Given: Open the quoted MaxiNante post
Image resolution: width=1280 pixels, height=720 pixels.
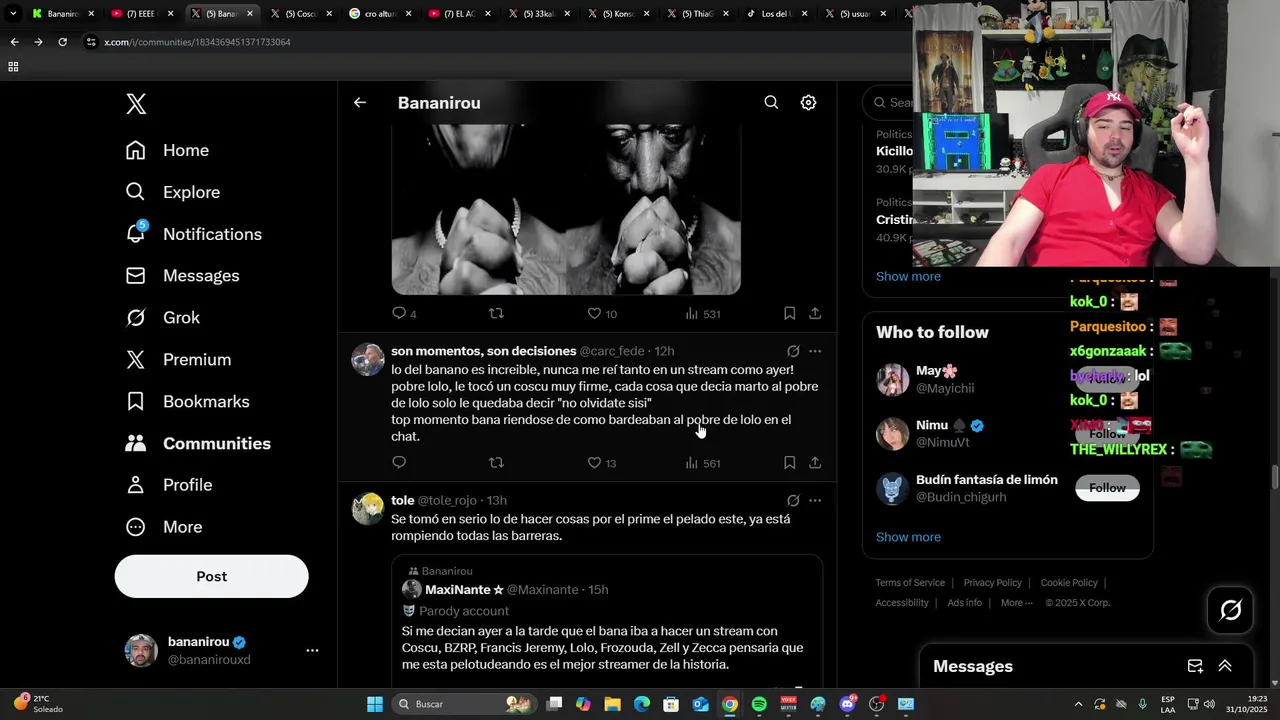Looking at the screenshot, I should click(607, 620).
